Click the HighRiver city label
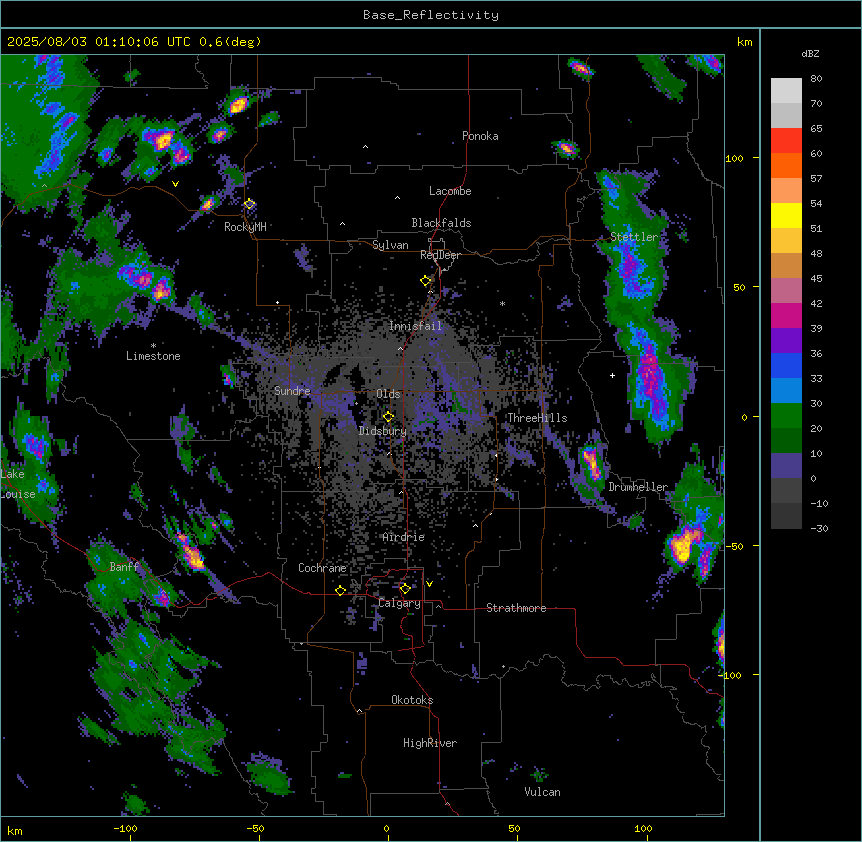 (x=430, y=743)
